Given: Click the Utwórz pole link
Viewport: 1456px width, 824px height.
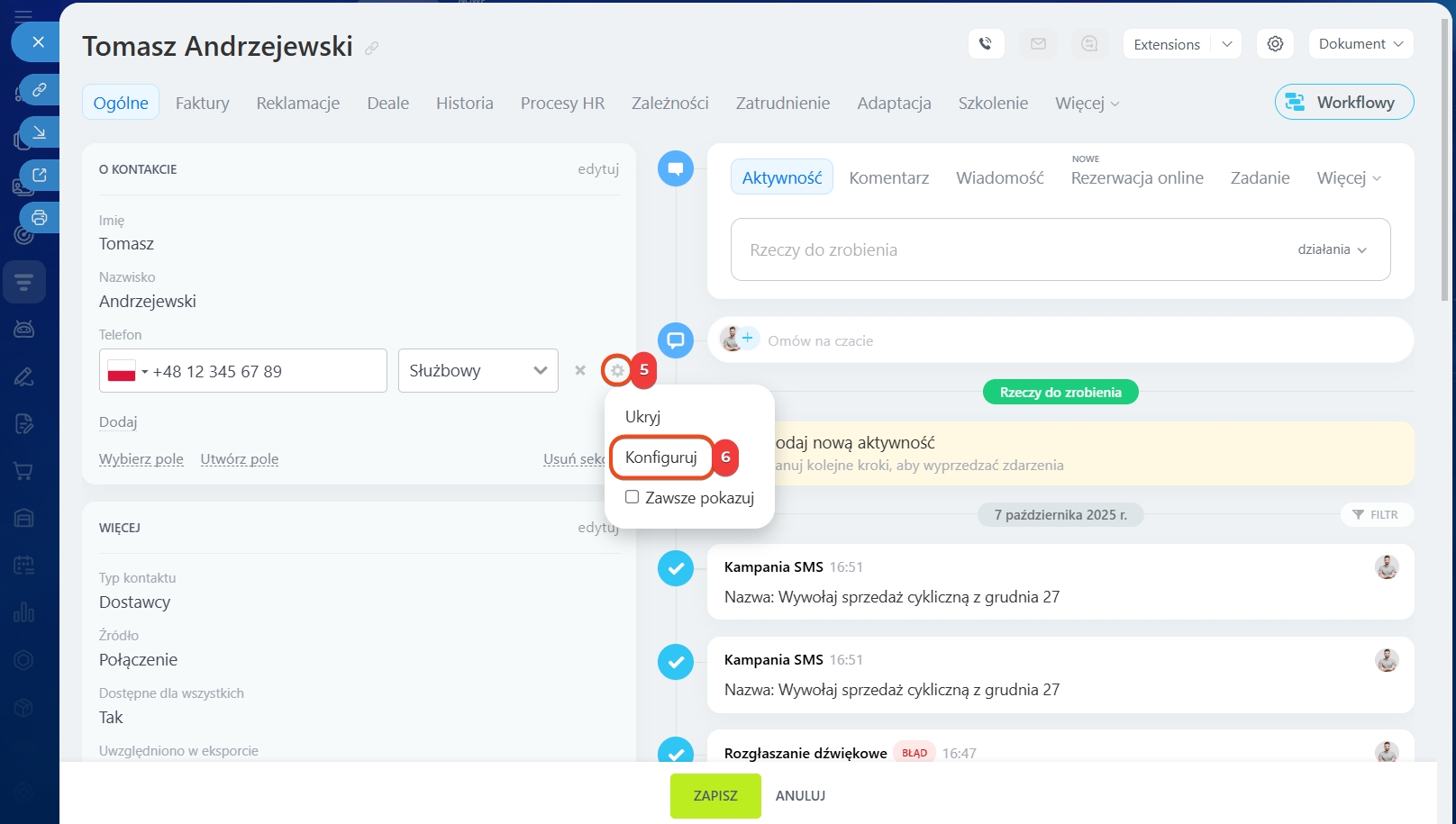Looking at the screenshot, I should [239, 459].
